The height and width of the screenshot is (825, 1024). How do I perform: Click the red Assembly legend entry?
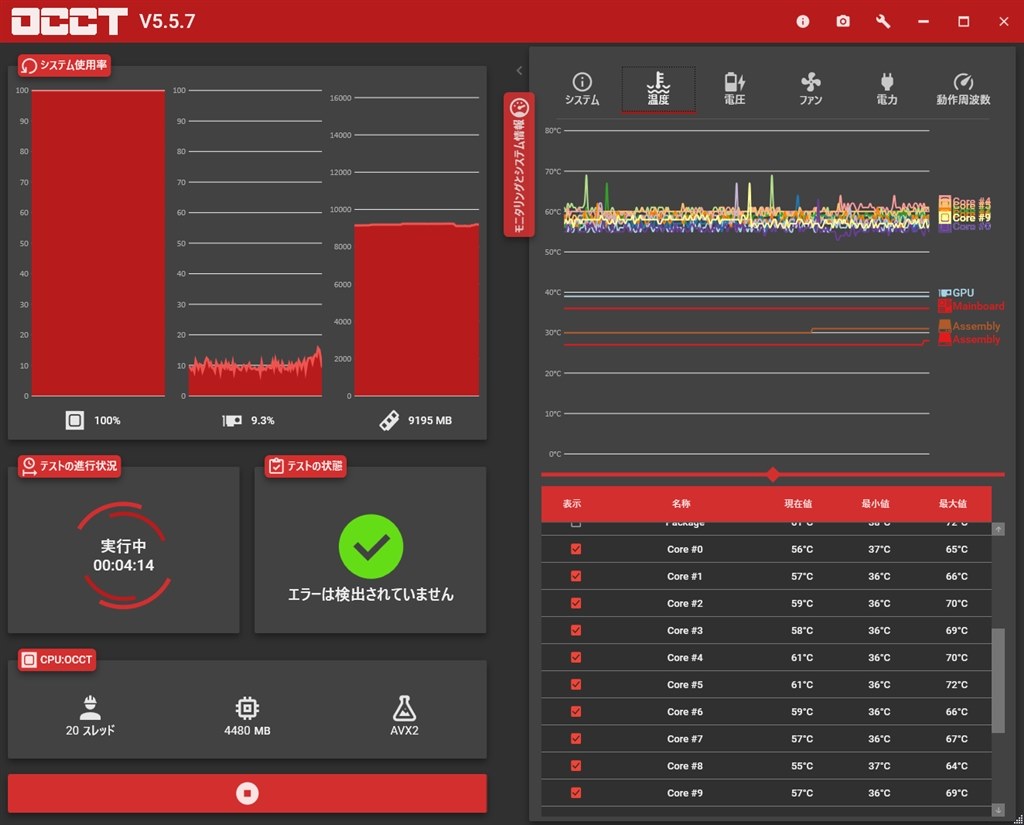coord(969,339)
